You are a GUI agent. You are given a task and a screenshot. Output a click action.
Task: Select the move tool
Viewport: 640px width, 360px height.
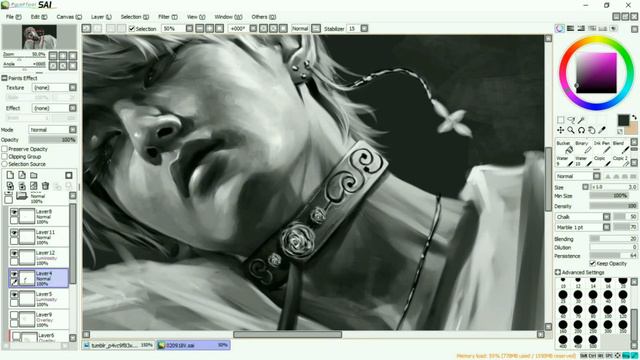(560, 130)
